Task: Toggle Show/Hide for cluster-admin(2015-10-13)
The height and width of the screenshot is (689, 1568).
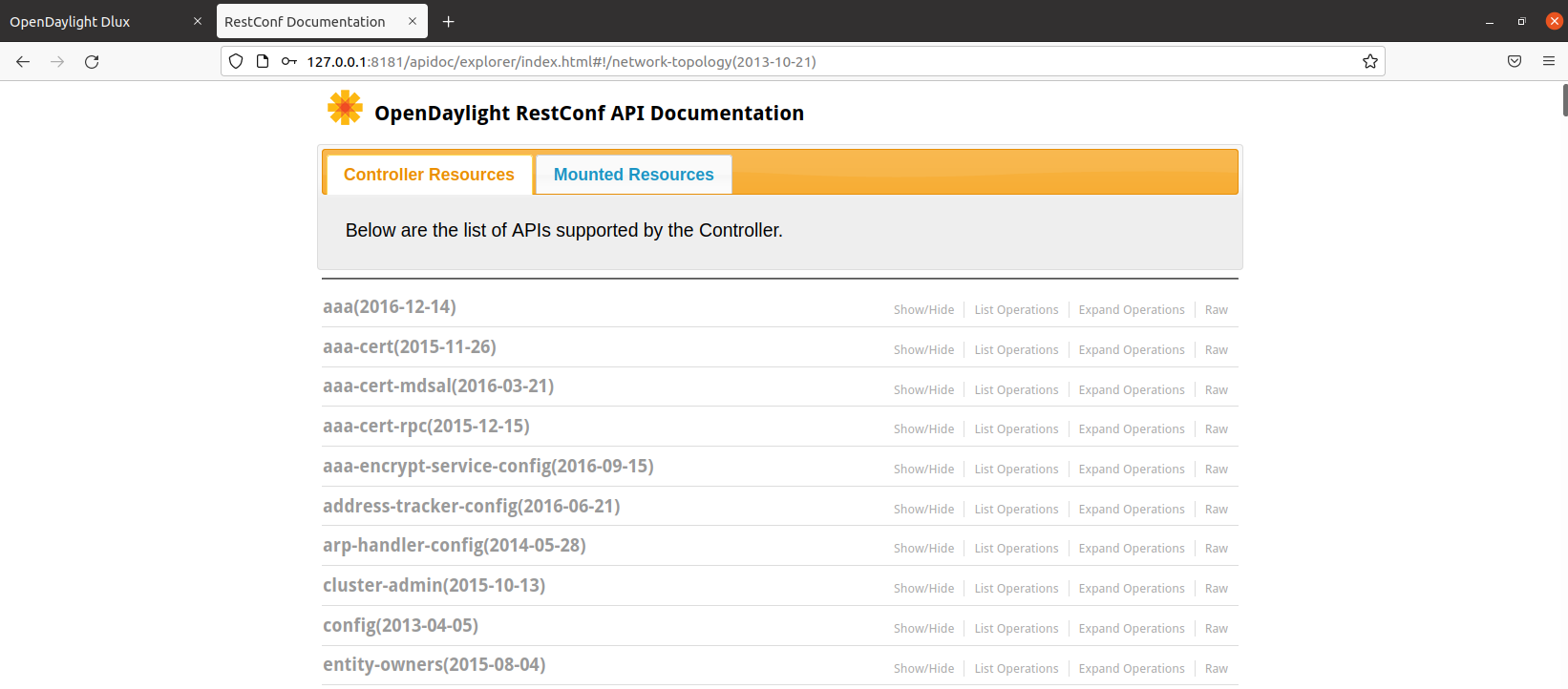Action: pyautogui.click(x=923, y=589)
